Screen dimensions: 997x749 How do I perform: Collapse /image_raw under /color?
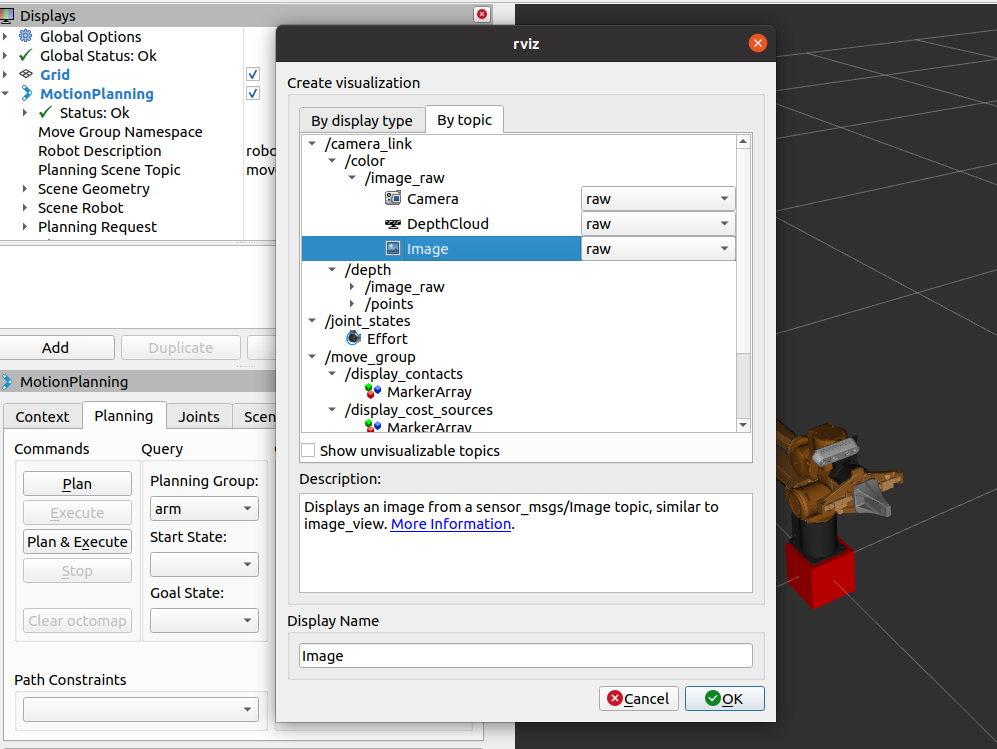pyautogui.click(x=352, y=178)
